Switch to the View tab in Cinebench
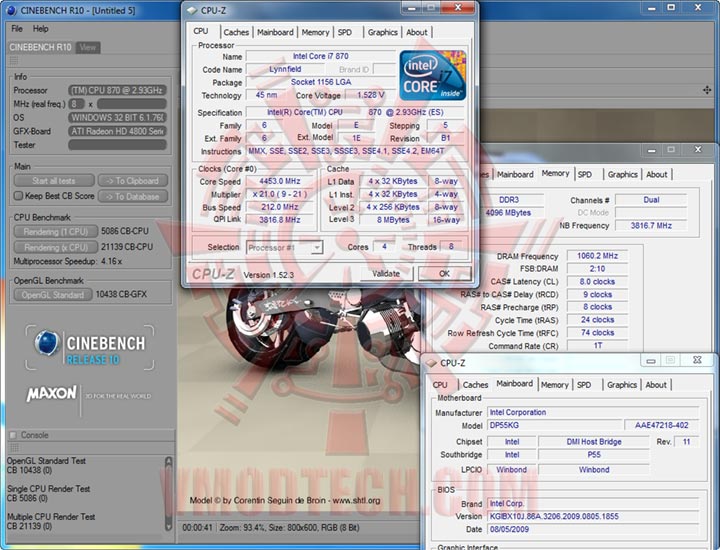This screenshot has width=720, height=550. (x=88, y=47)
